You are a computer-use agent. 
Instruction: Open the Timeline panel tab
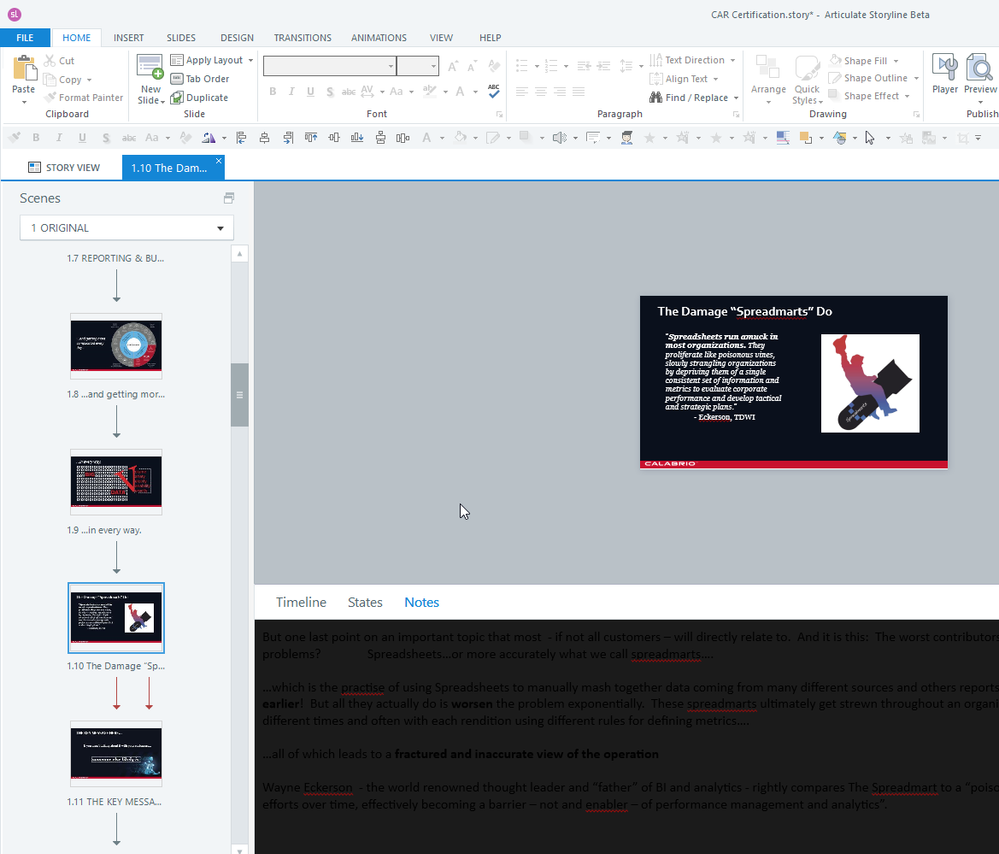click(x=301, y=602)
